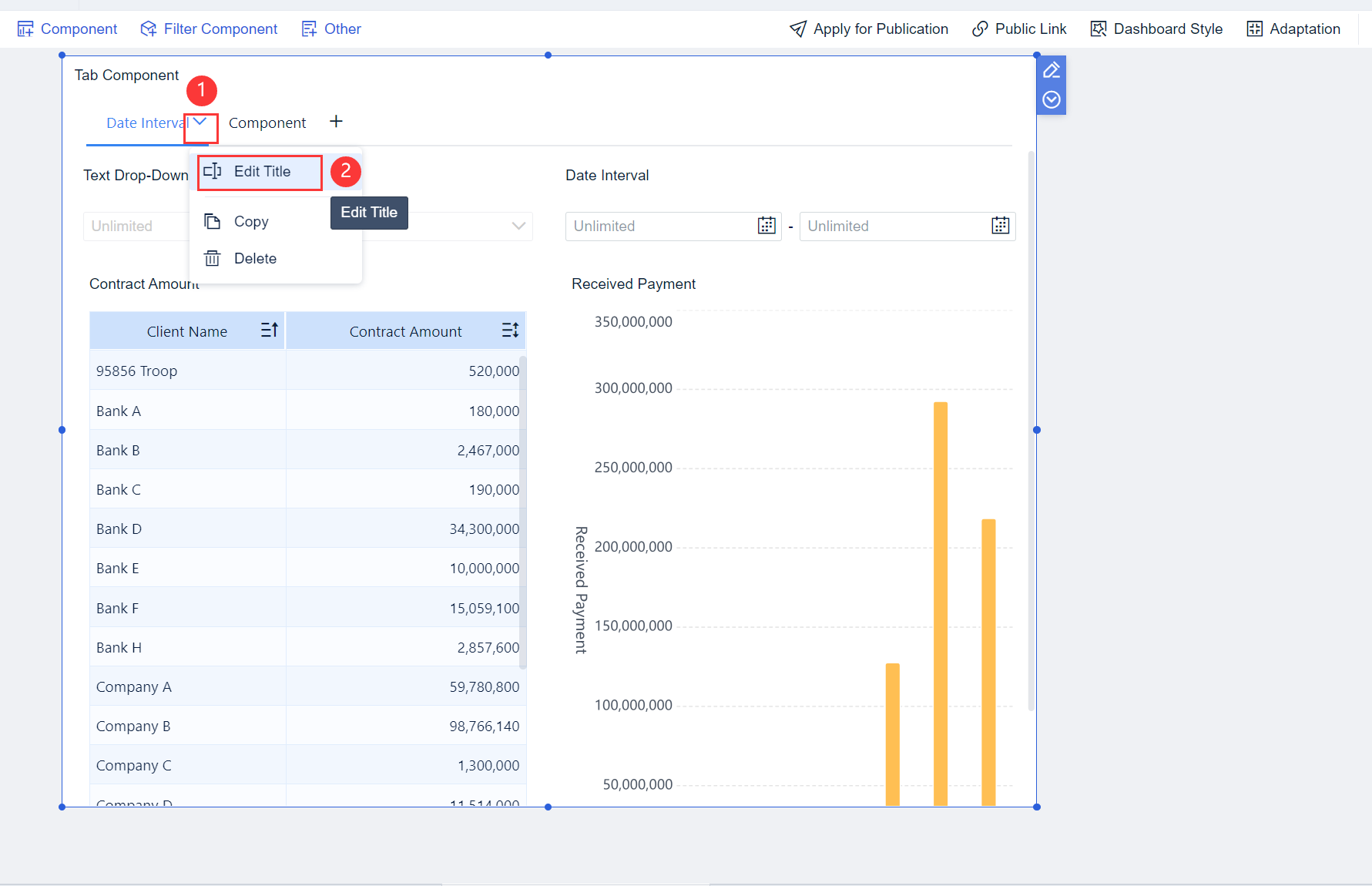Viewport: 1372px width, 886px height.
Task: Click the pencil edit icon beside the component
Action: pos(1051,69)
